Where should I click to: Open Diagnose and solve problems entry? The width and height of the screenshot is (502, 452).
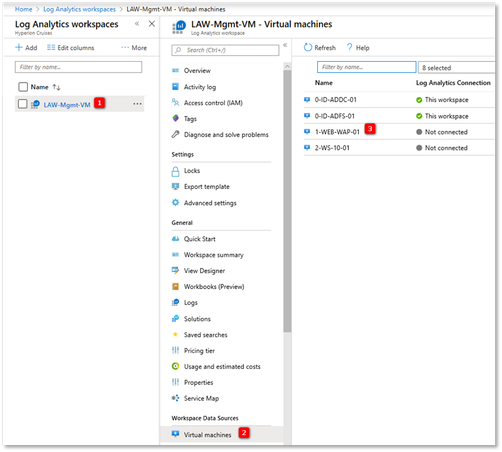coord(226,135)
